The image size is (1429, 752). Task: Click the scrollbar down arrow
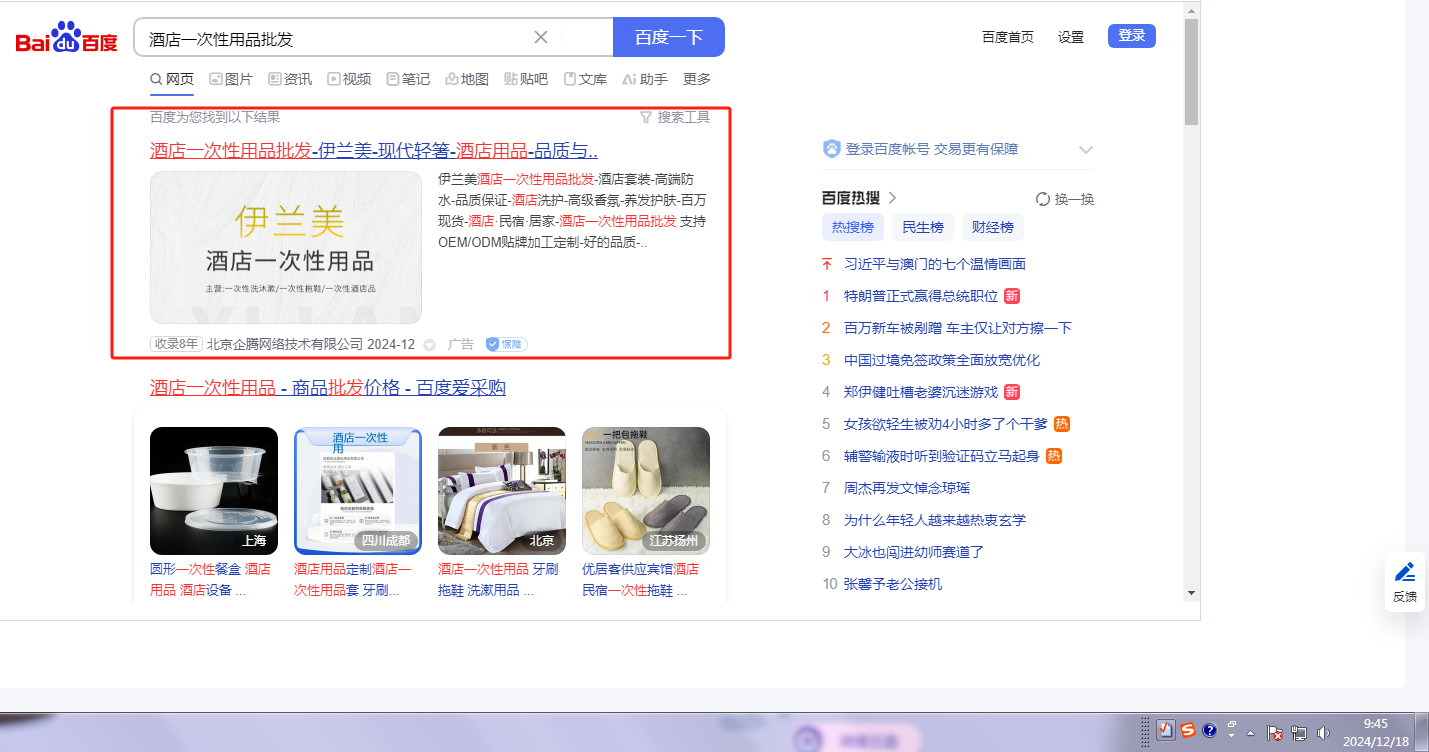coord(1191,592)
